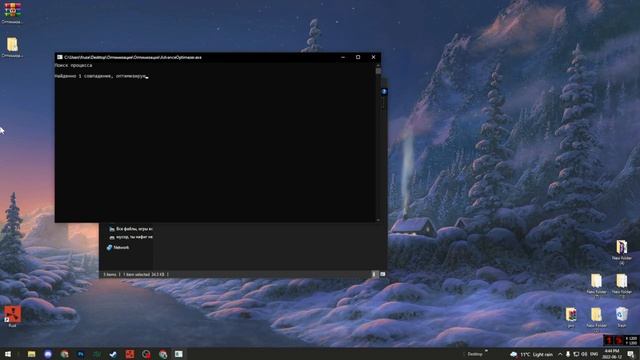Open the Trash recycle bin icon
This screenshot has width=640, height=360.
click(621, 315)
